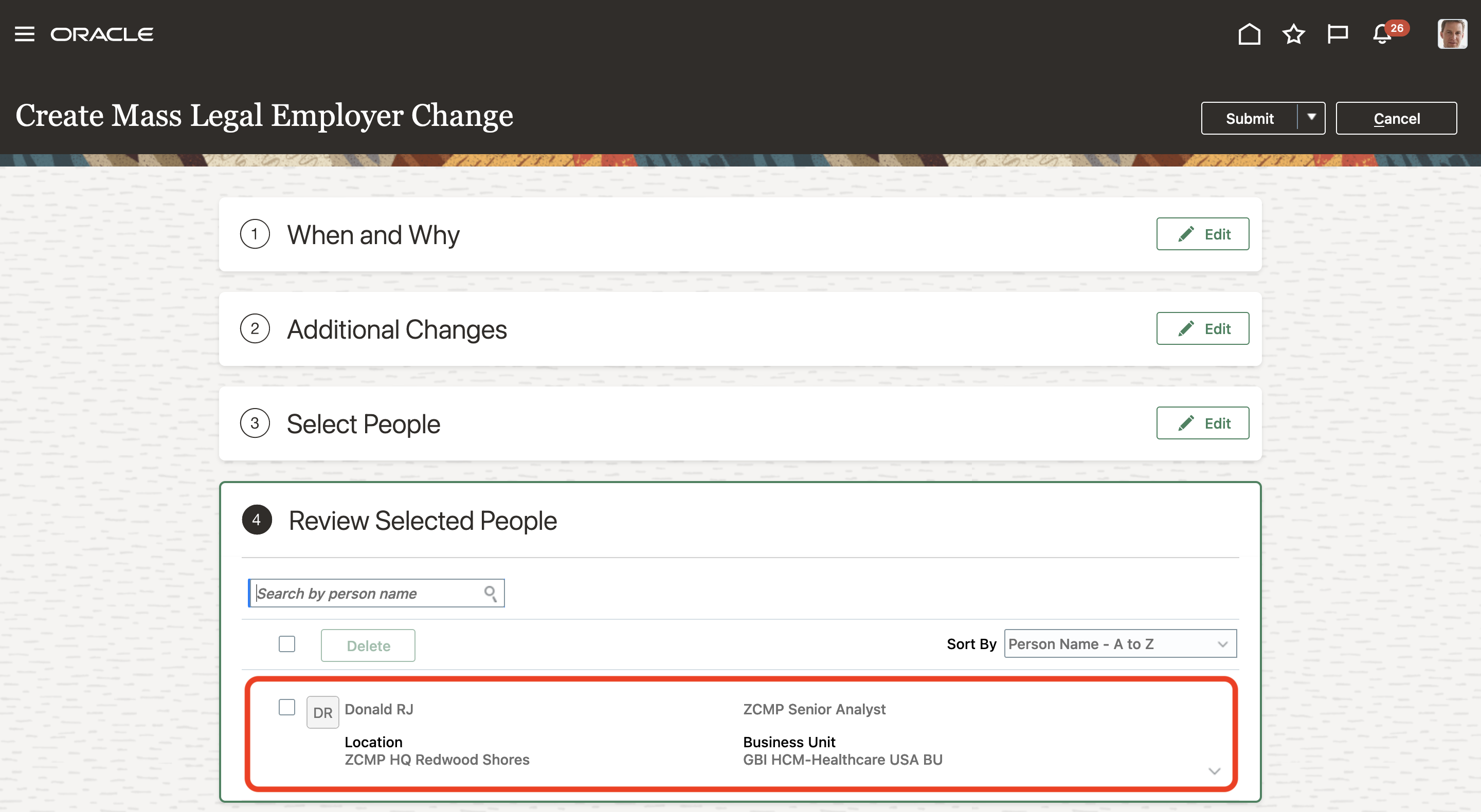Screen dimensions: 1481x812
Task: Expand Donald RJ's row details chevron
Action: pos(1214,770)
